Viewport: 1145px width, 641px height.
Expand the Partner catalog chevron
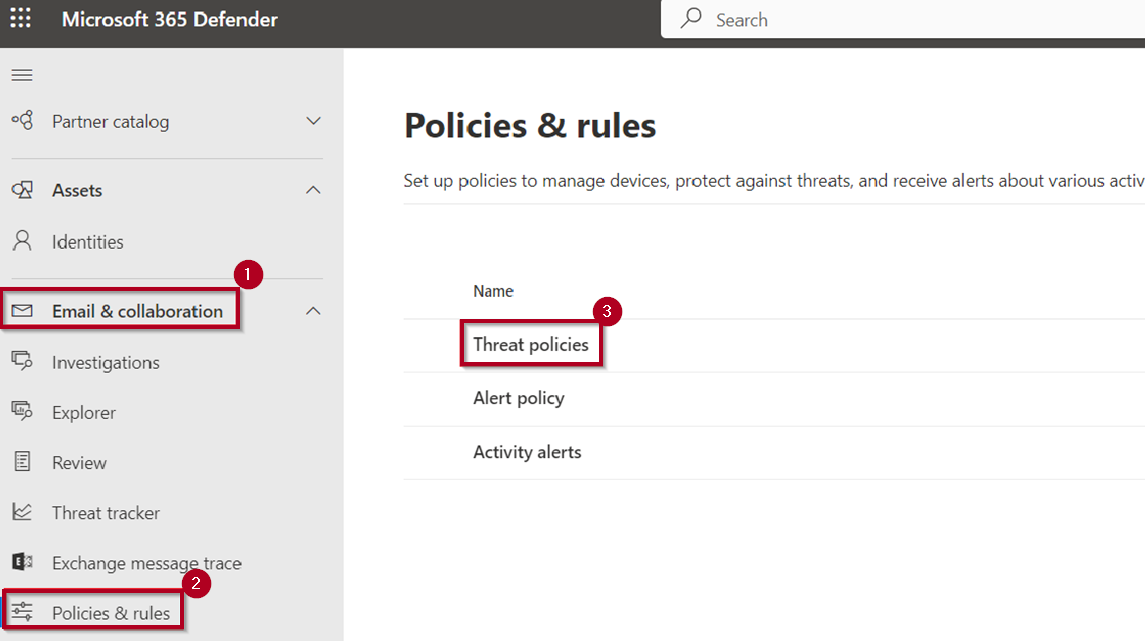point(313,121)
